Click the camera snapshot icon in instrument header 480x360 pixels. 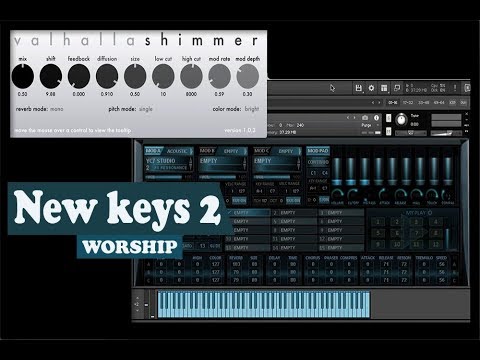tap(365, 118)
